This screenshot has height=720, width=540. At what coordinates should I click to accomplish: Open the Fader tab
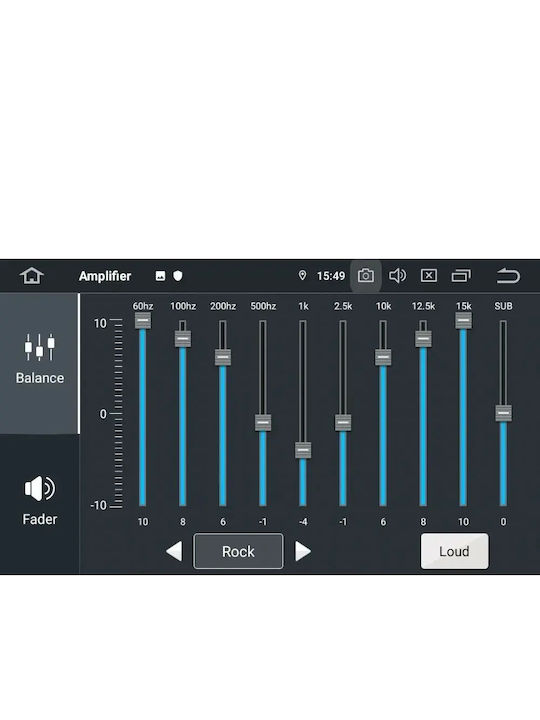click(x=39, y=503)
